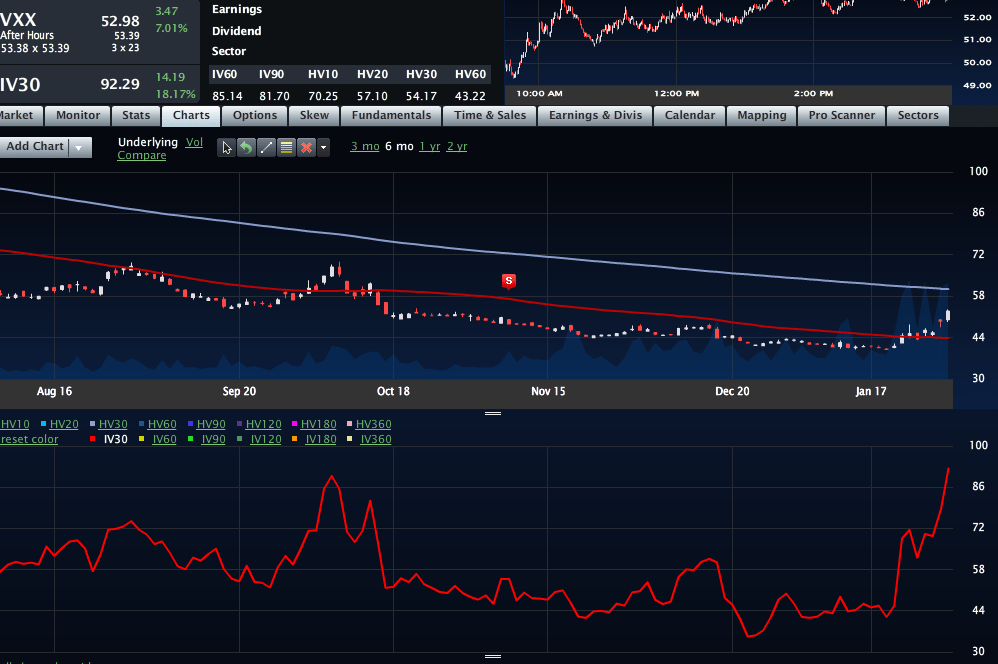Click the HV20 cyan color swatch
This screenshot has height=664, width=998.
click(x=43, y=424)
